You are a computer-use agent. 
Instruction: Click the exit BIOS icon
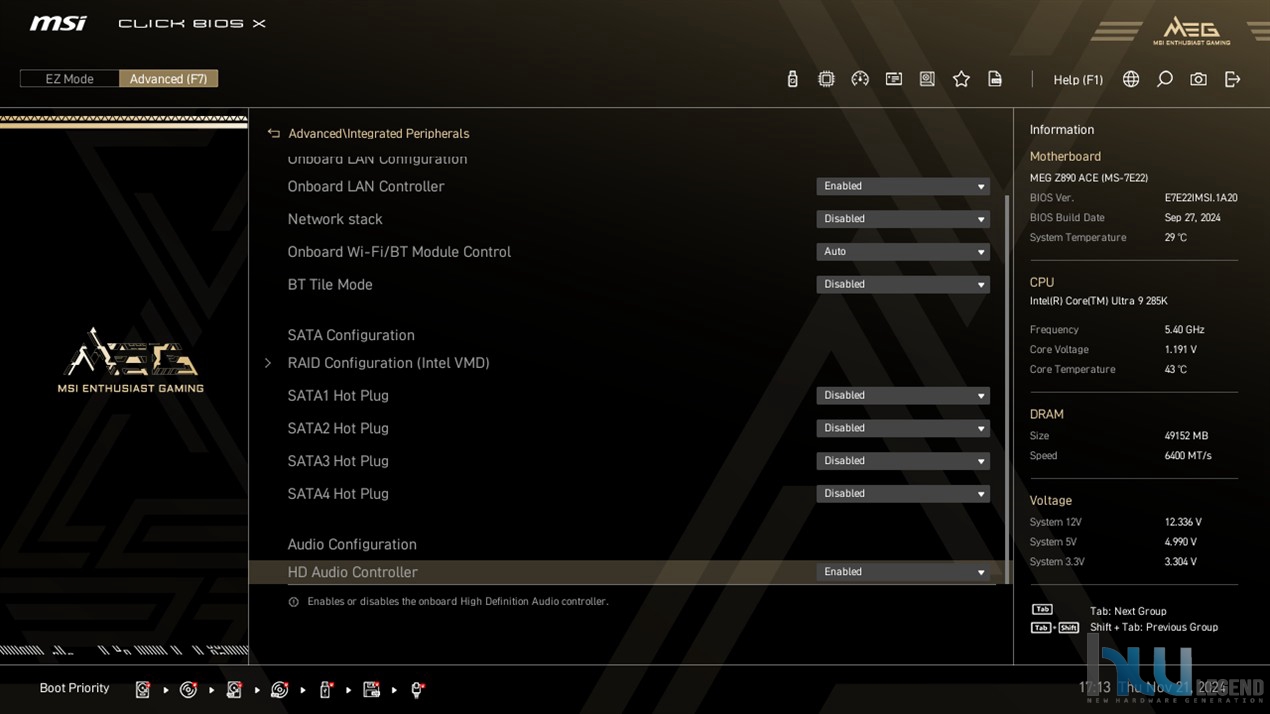click(1232, 79)
